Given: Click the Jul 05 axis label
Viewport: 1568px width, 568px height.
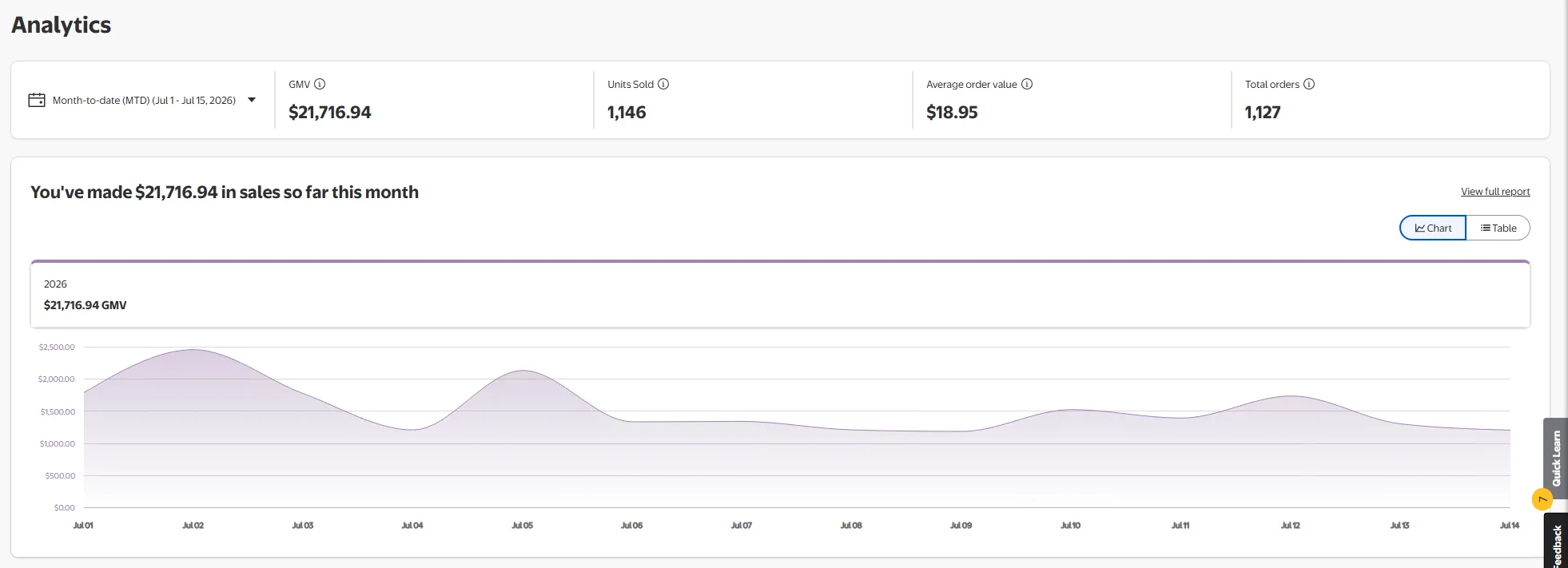Looking at the screenshot, I should [x=522, y=526].
